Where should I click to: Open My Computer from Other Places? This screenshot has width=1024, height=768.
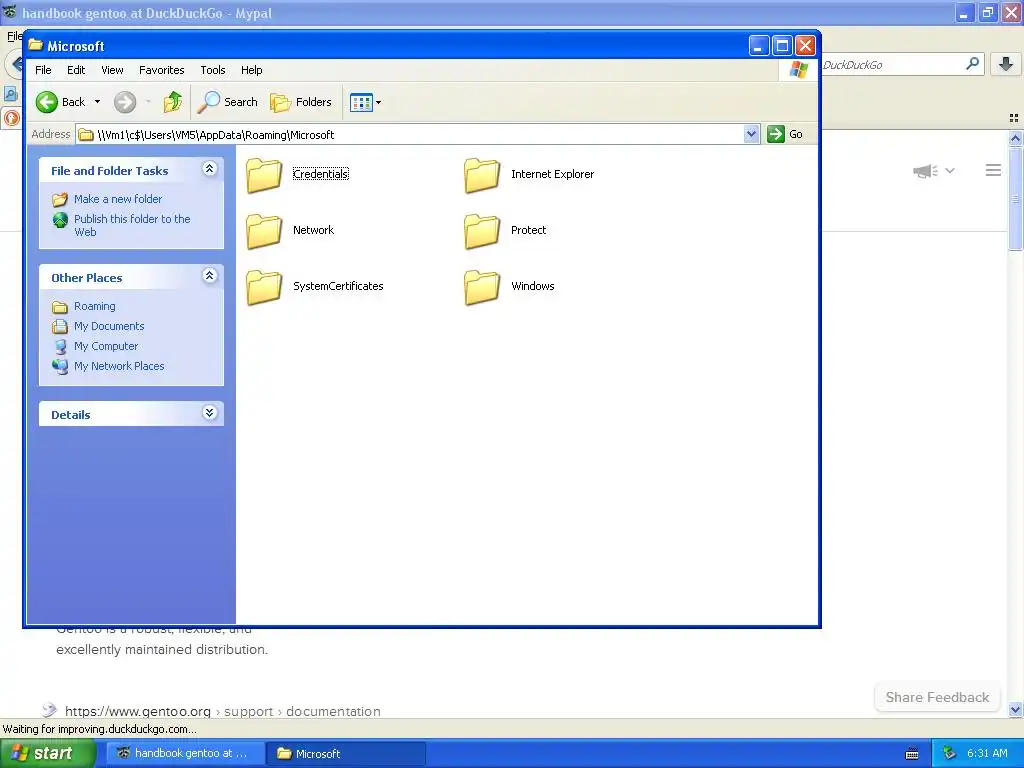coord(106,346)
